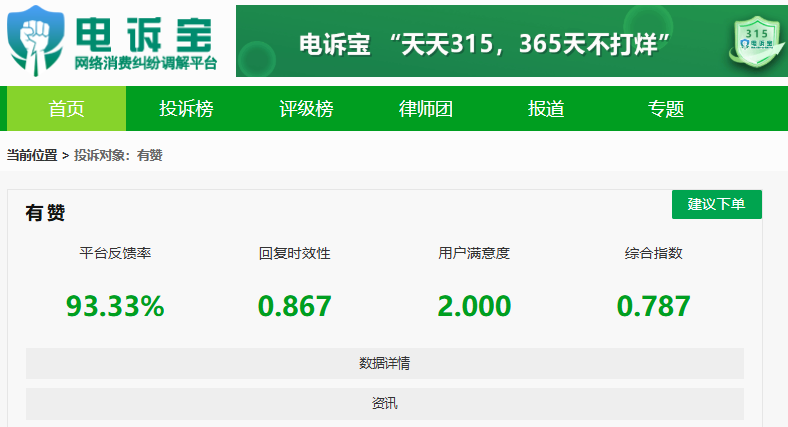This screenshot has width=788, height=427.
Task: Click the 综合指数 label
Action: click(x=653, y=253)
